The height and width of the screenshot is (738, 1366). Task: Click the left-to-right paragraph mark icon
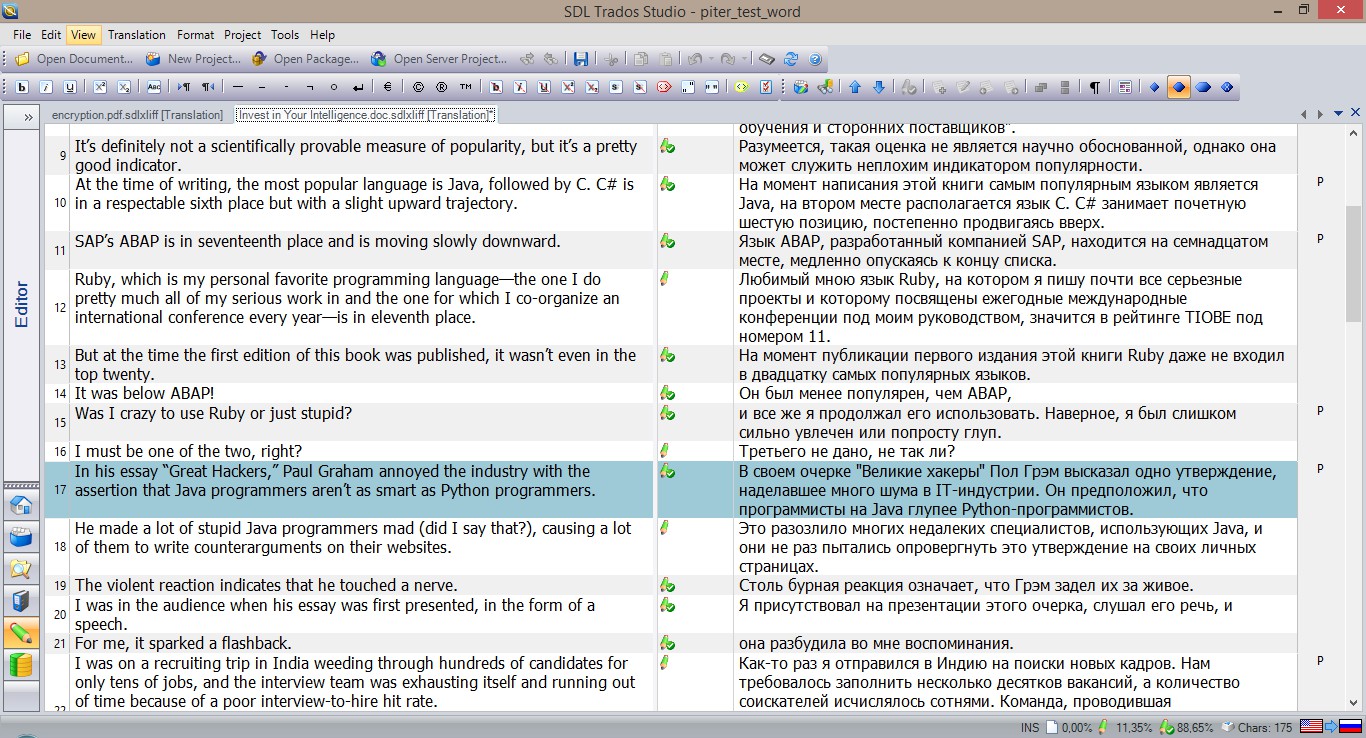(x=184, y=87)
